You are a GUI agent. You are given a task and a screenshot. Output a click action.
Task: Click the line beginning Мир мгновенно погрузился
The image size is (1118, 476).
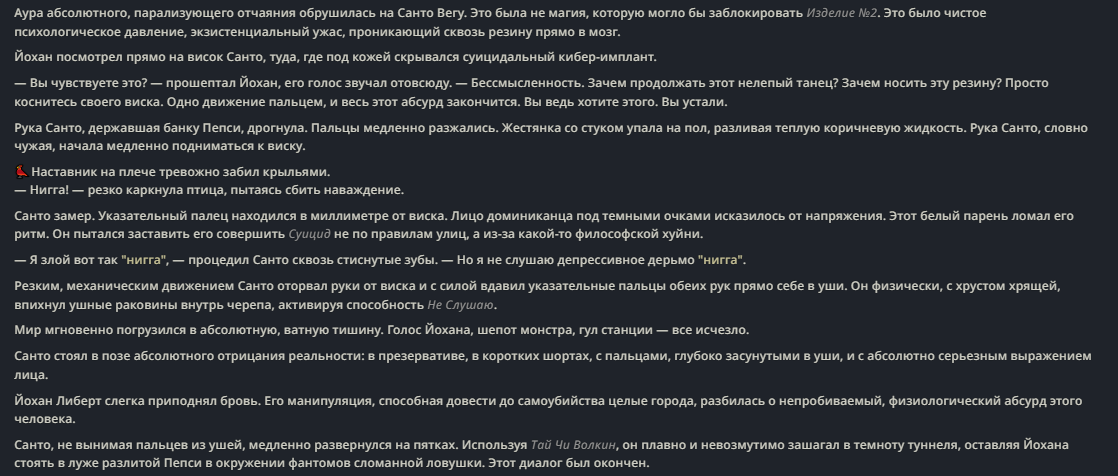tap(381, 331)
